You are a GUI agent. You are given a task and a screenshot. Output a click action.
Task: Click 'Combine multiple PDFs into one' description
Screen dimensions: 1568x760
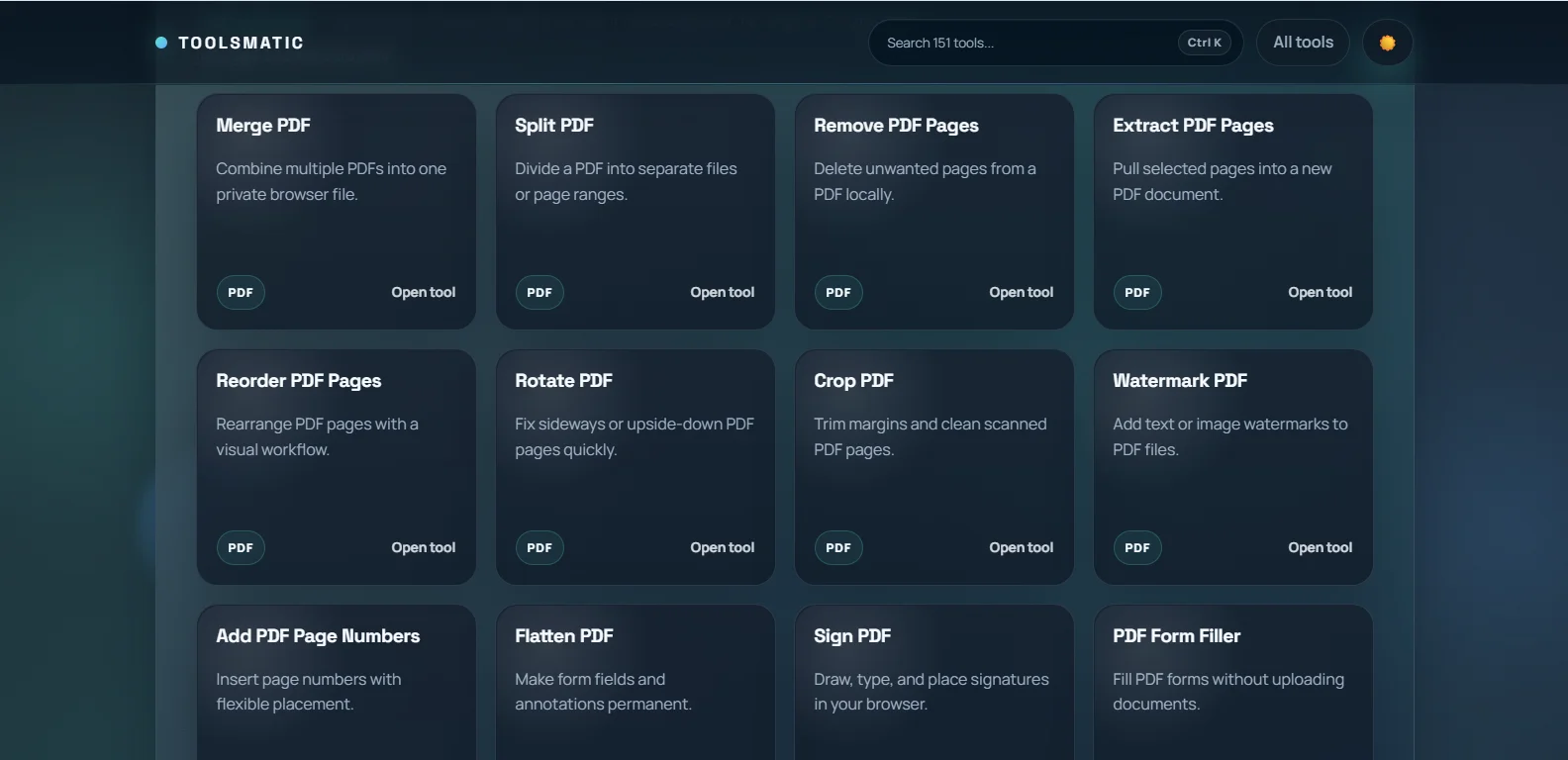pyautogui.click(x=331, y=181)
